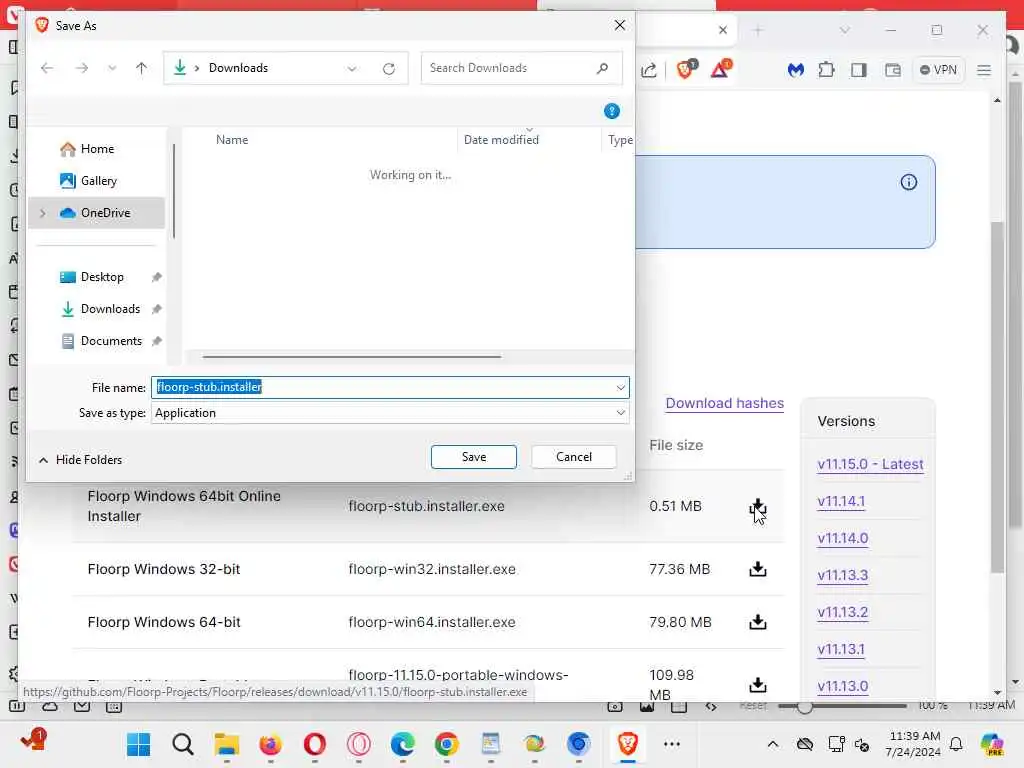Open the Extensions puzzle icon
Viewport: 1024px width, 768px height.
pos(826,69)
